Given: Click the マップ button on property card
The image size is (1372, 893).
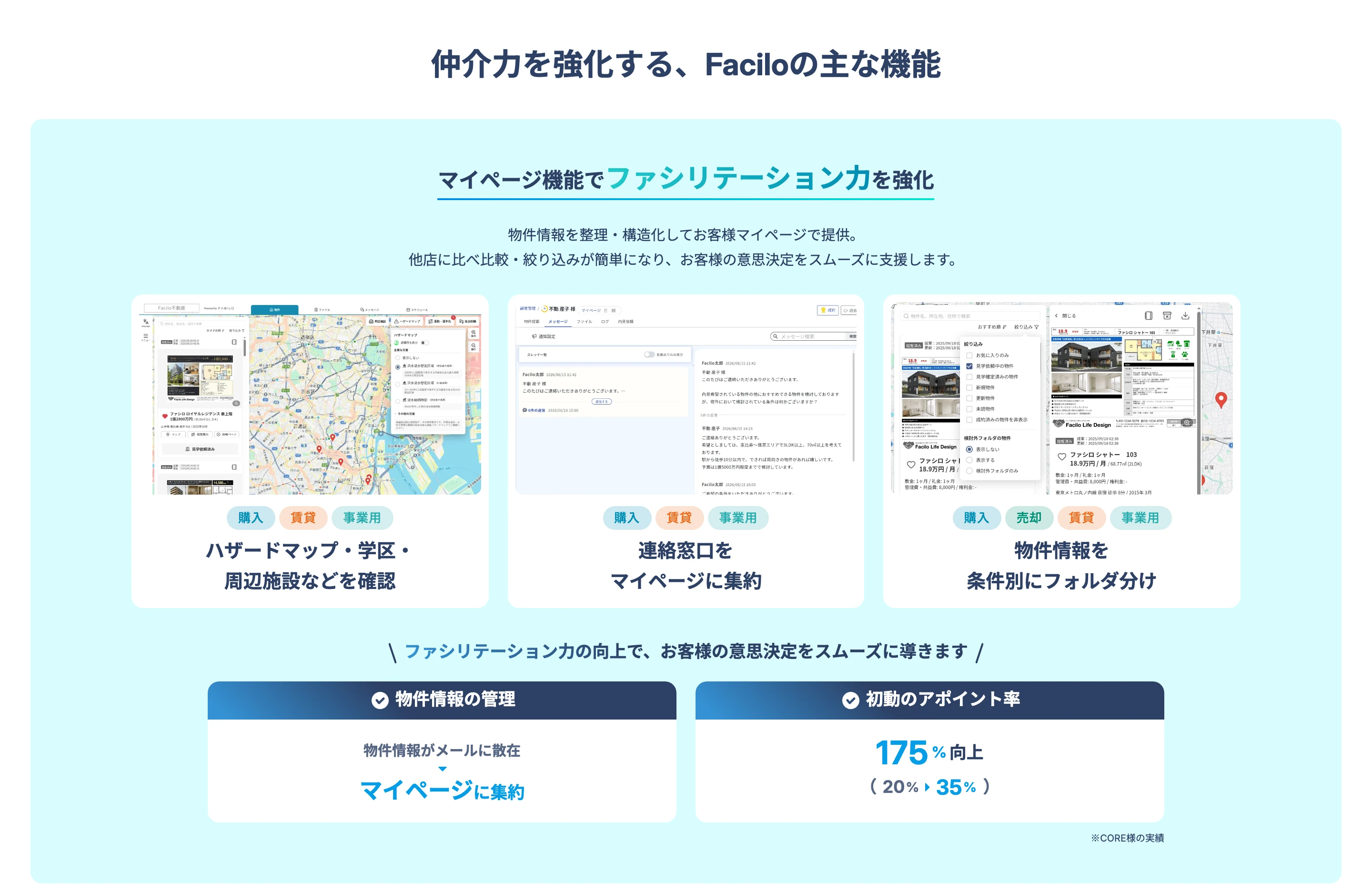Looking at the screenshot, I should 173,435.
